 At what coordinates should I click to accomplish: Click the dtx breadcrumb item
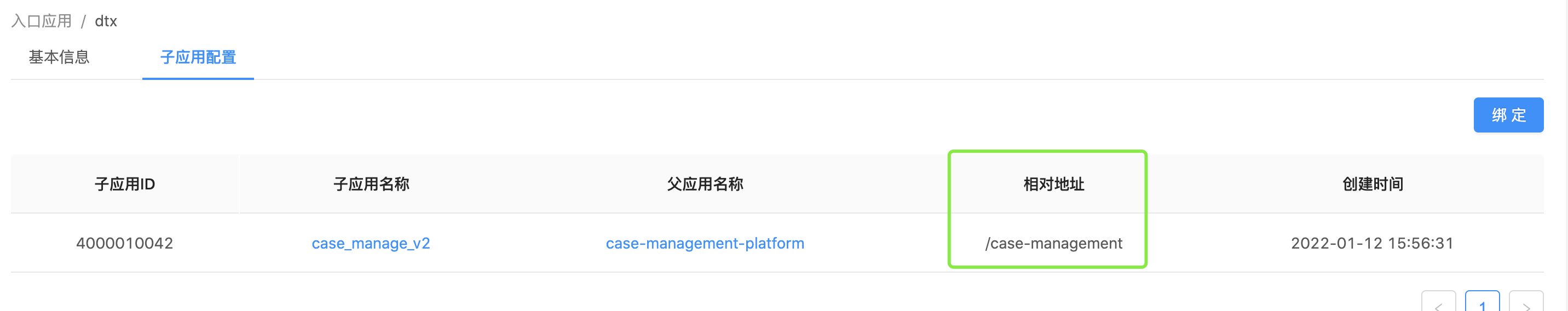pyautogui.click(x=106, y=21)
